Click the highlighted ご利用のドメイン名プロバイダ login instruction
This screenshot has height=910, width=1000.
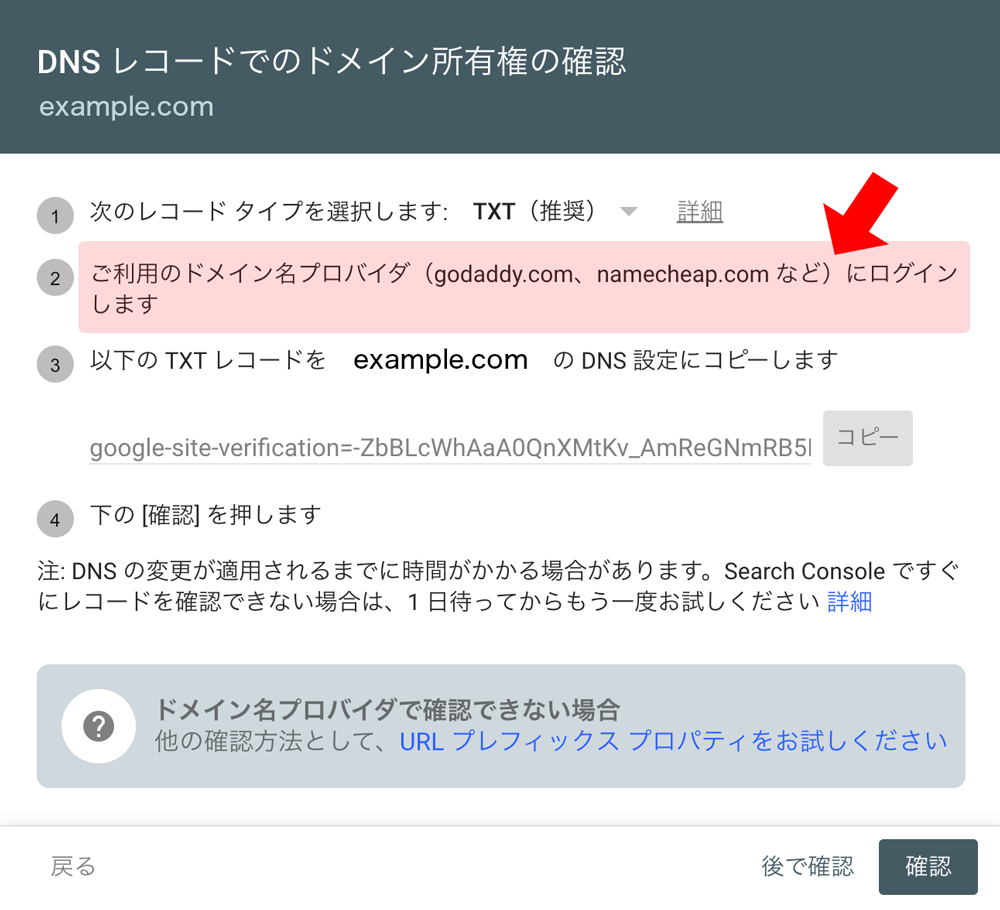pyautogui.click(x=524, y=287)
